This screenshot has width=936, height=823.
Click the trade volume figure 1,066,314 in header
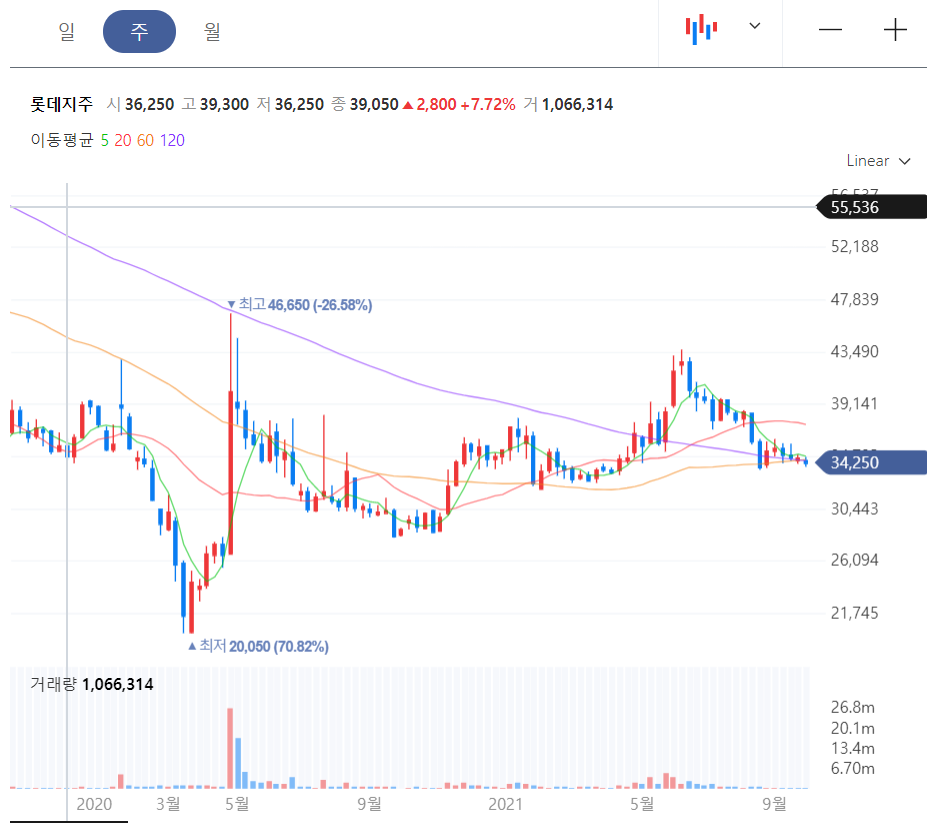(x=577, y=104)
